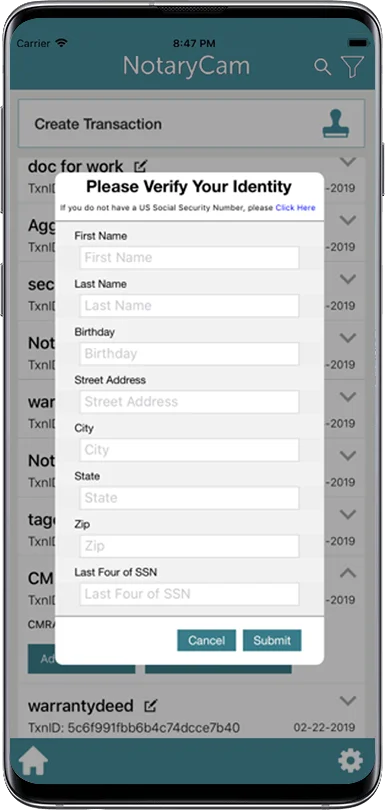
Task: Open settings gear icon
Action: point(350,761)
